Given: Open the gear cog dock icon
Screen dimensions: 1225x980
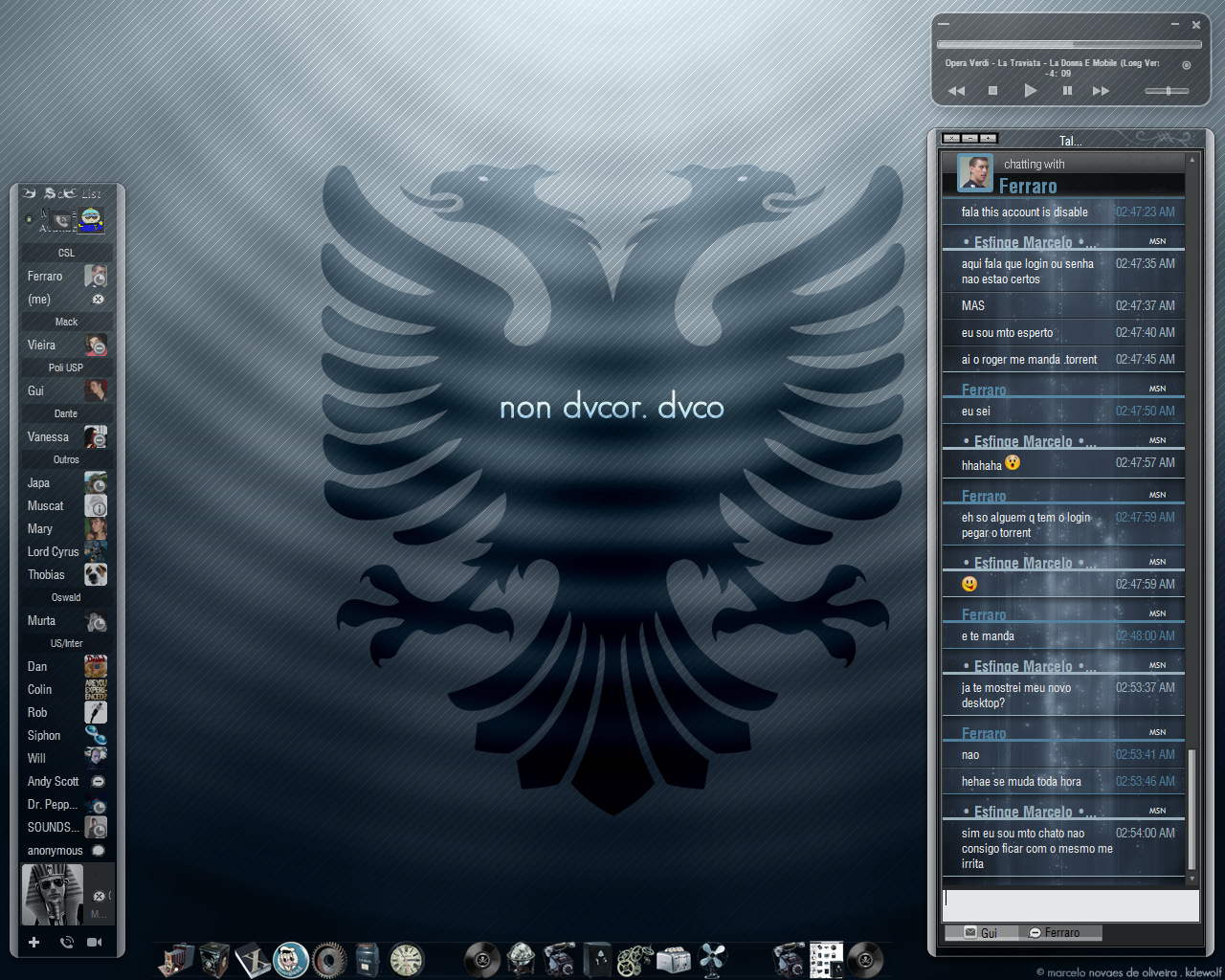Looking at the screenshot, I should 329,959.
